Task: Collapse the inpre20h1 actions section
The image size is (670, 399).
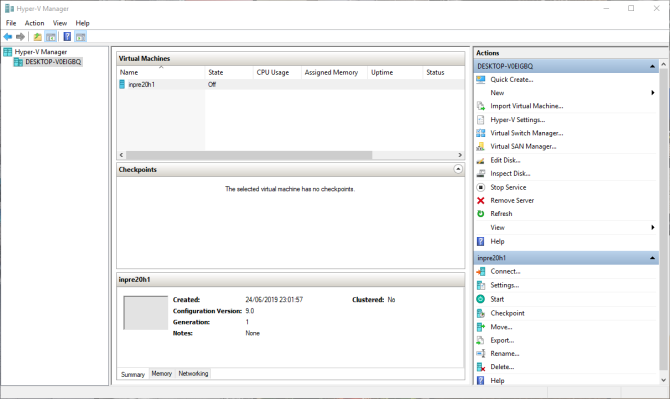Action: point(652,258)
